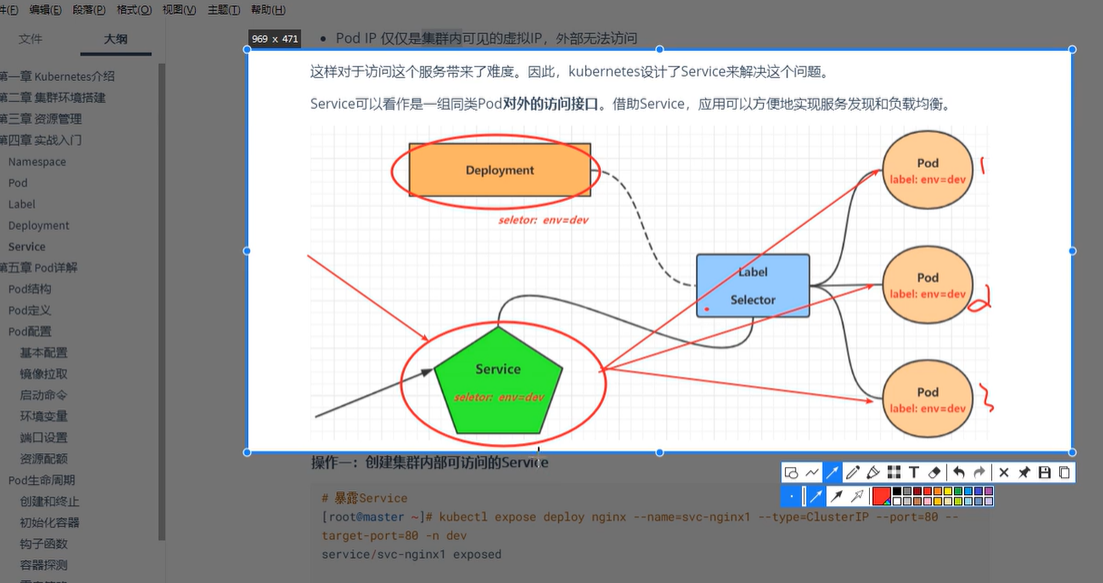Choose the thin line arrow style
This screenshot has height=583, width=1103.
pos(816,496)
